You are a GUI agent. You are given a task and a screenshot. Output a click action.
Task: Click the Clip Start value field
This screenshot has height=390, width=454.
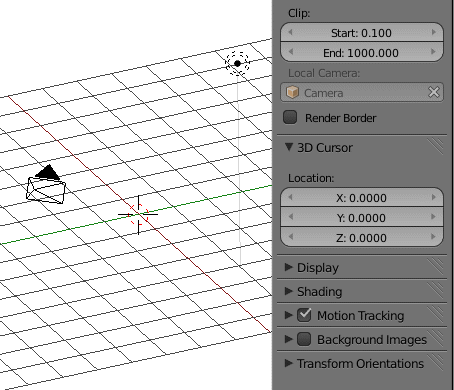(x=362, y=32)
